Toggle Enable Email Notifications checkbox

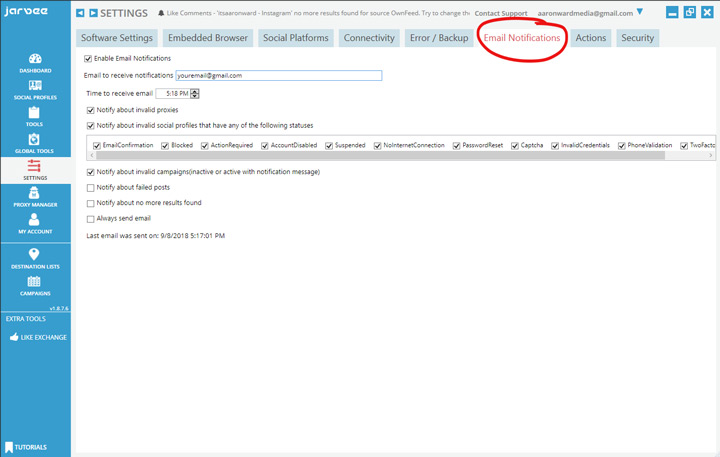tap(88, 59)
